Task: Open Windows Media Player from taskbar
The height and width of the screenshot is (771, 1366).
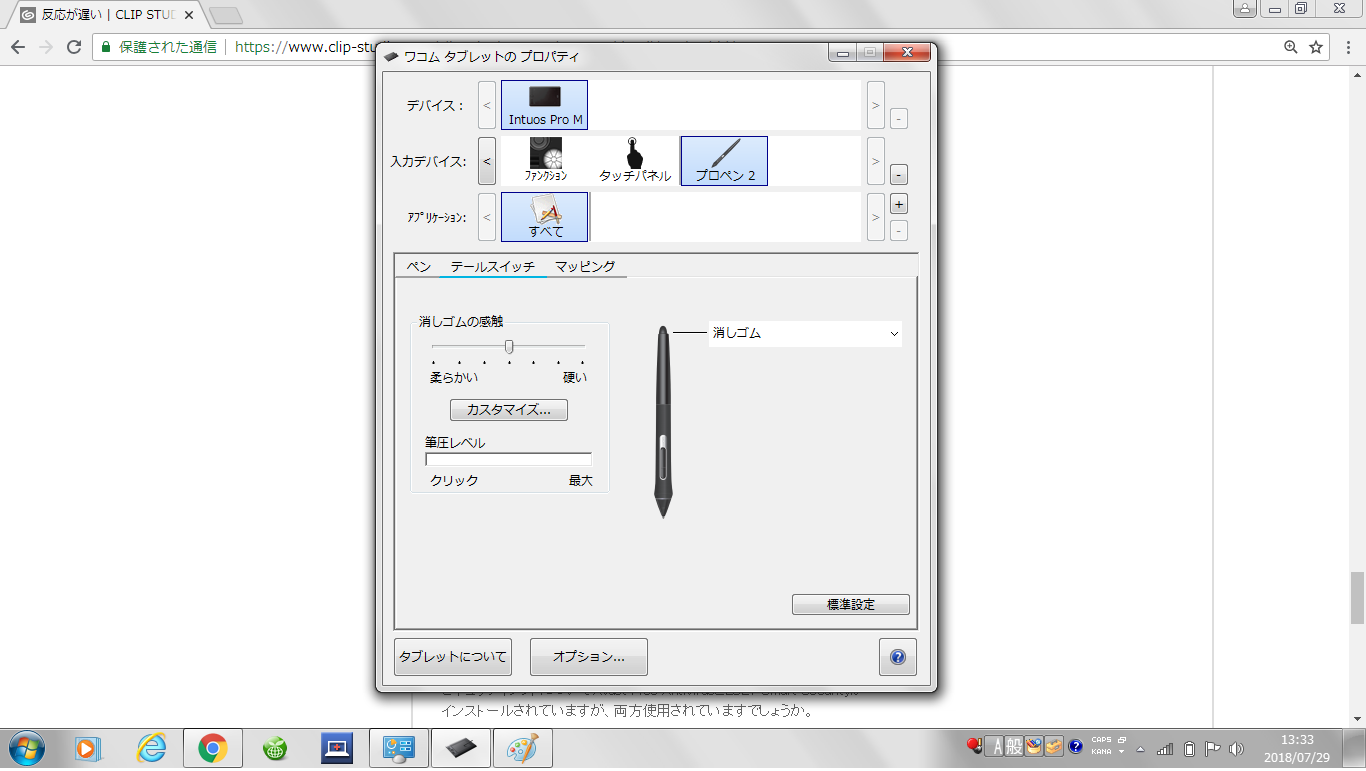Action: coord(89,748)
